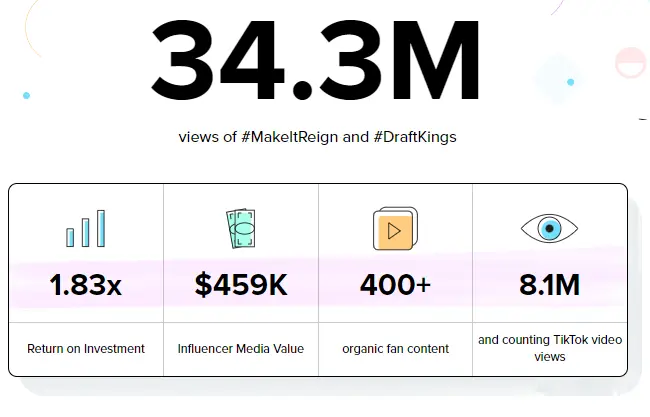Click the Influencer Media Value label
Screen dimensions: 650x417
[x=241, y=349]
